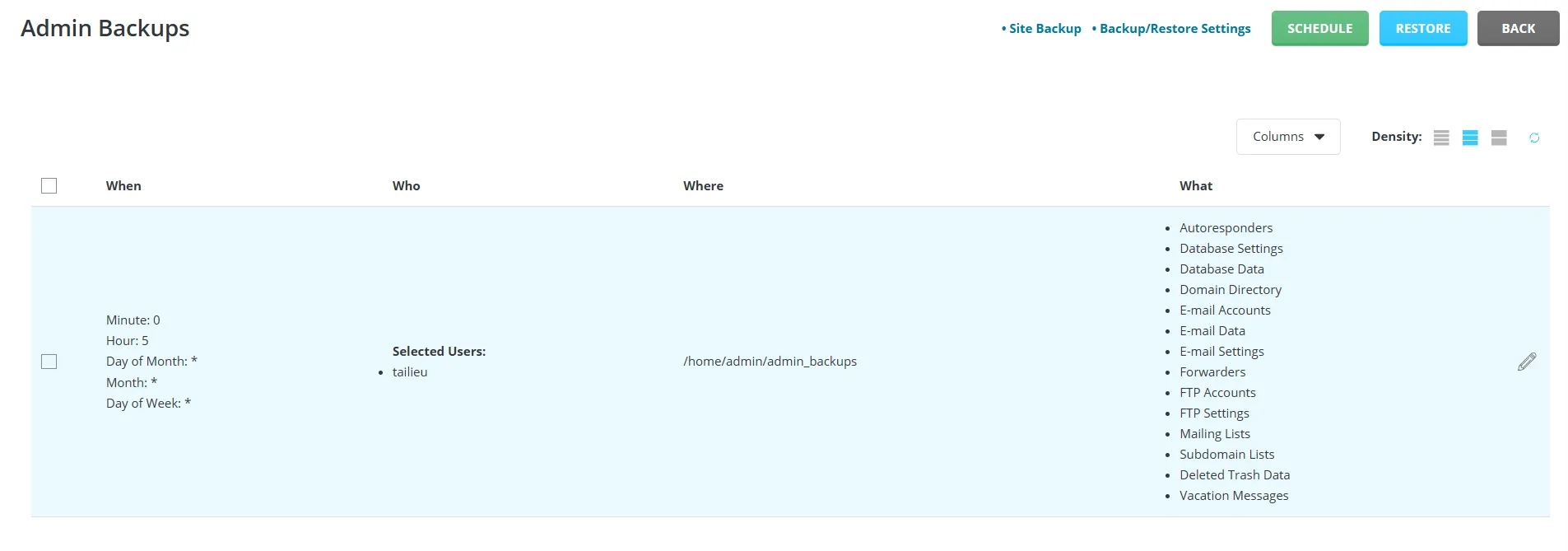Click the FTP Settings list item

(1214, 413)
